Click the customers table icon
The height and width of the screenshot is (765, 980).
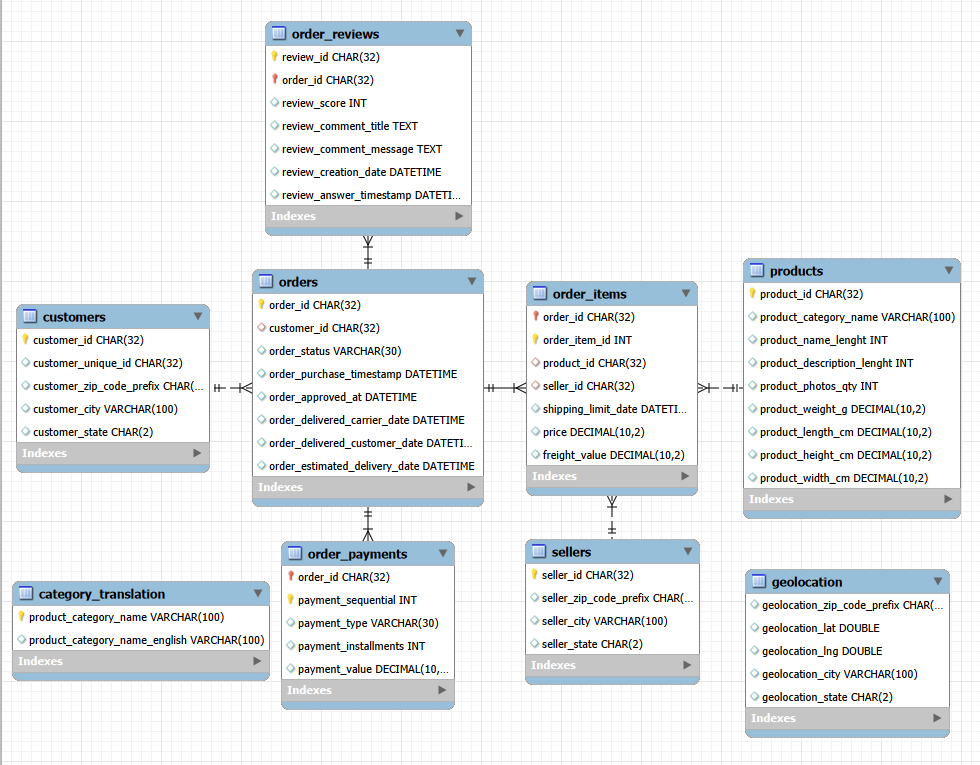29,316
